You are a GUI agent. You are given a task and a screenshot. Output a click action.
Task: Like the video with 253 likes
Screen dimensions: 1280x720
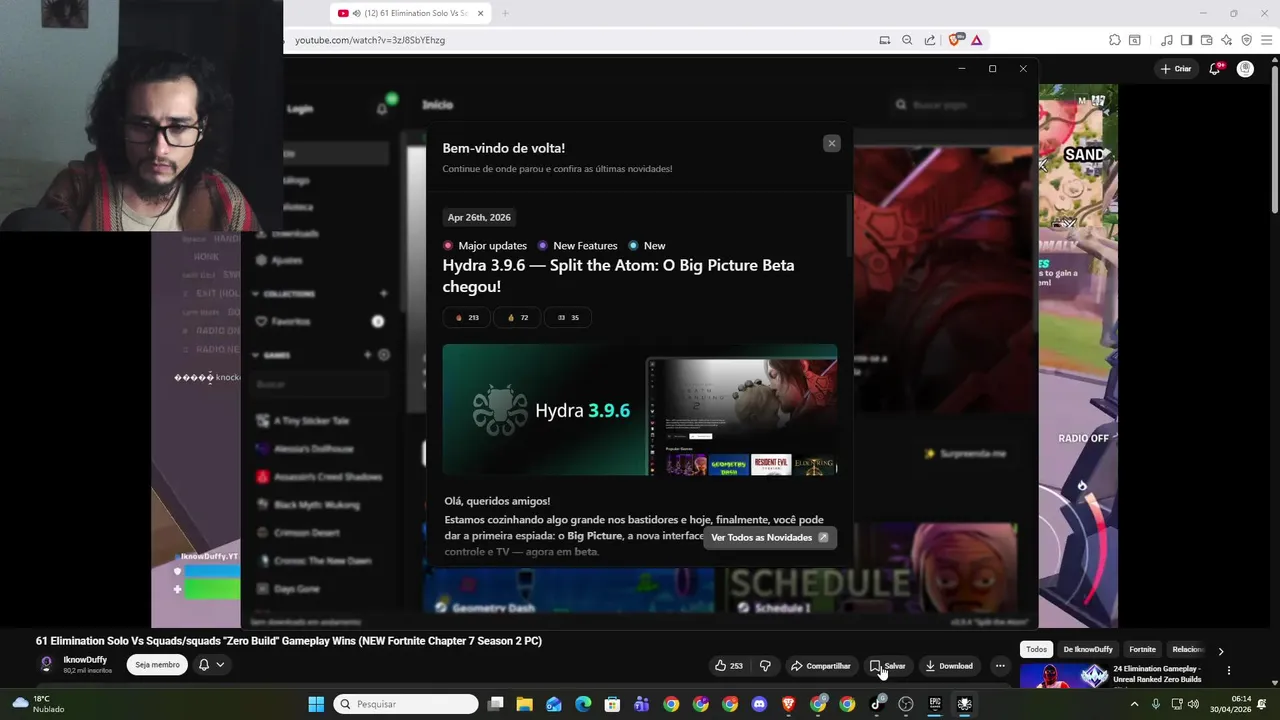[729, 666]
